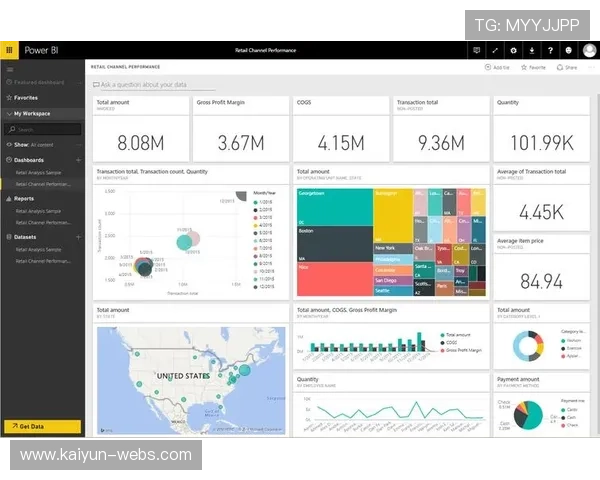This screenshot has width=600, height=480.
Task: Open Retail Channel Performance dataset
Action: (x=43, y=261)
